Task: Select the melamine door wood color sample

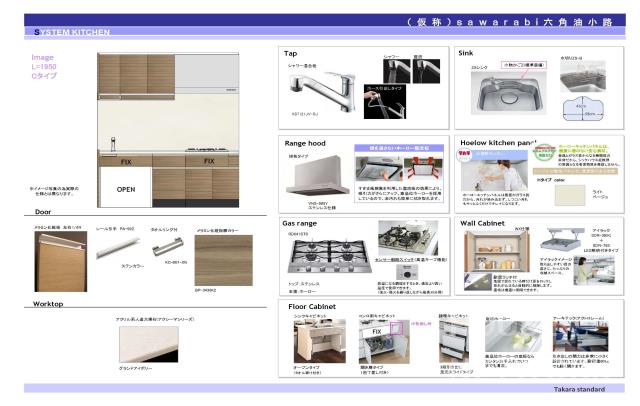Action: click(223, 259)
